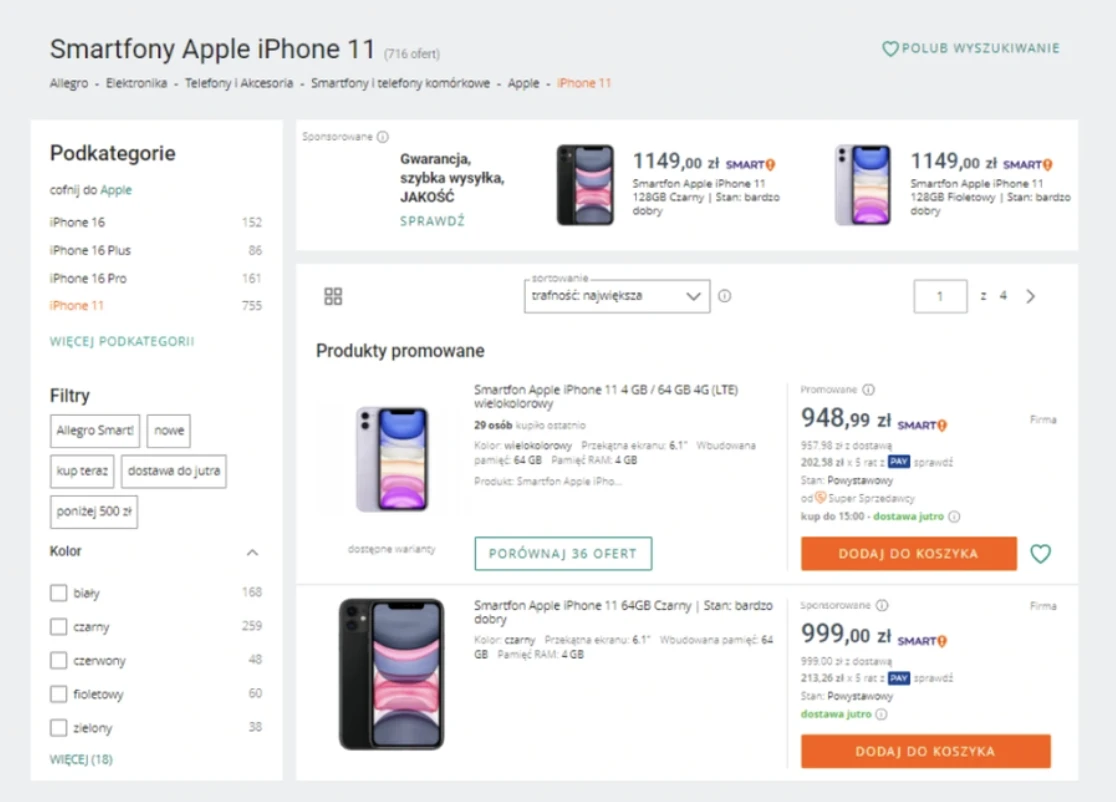Image resolution: width=1116 pixels, height=802 pixels.
Task: Select iPhone 16 Pro subcategory
Action: (88, 278)
